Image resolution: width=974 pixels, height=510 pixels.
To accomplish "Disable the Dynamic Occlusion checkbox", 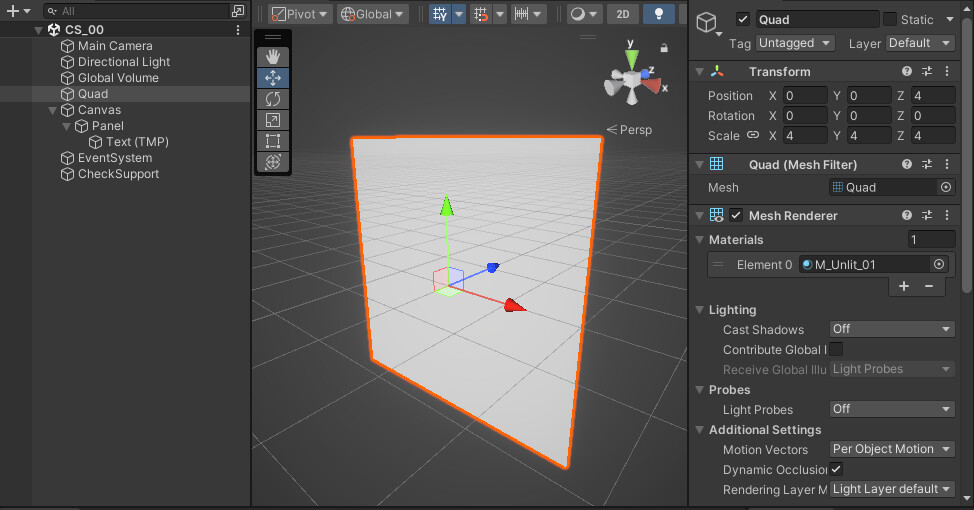I will point(836,470).
